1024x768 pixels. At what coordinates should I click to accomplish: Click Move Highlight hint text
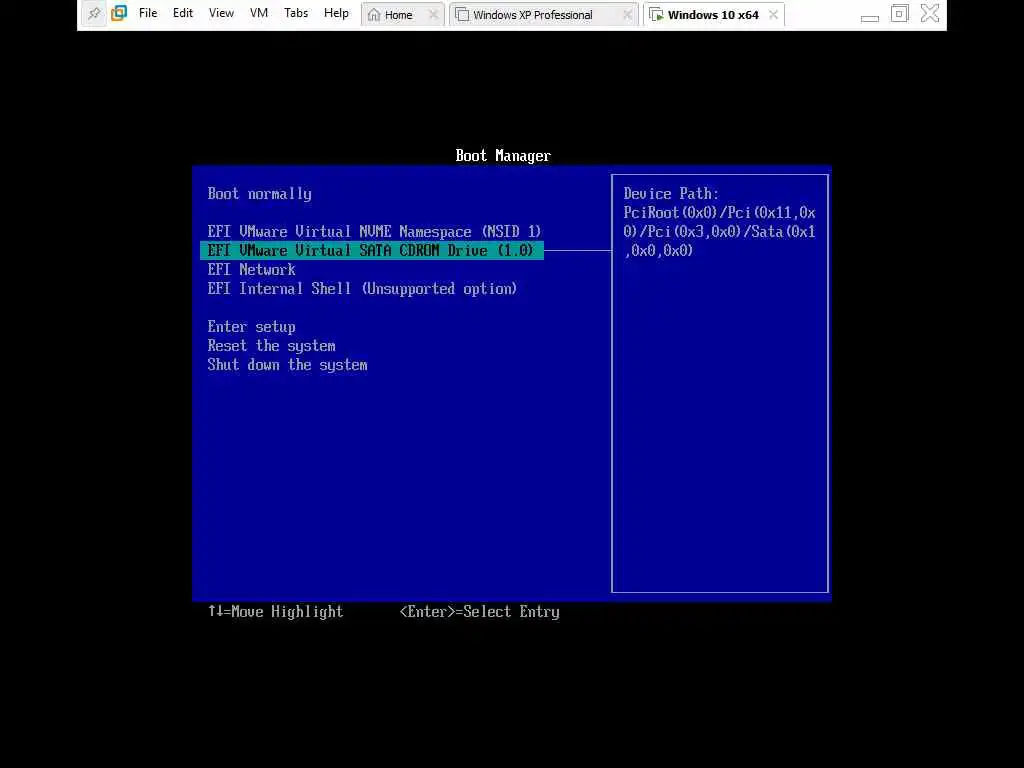[x=276, y=612]
